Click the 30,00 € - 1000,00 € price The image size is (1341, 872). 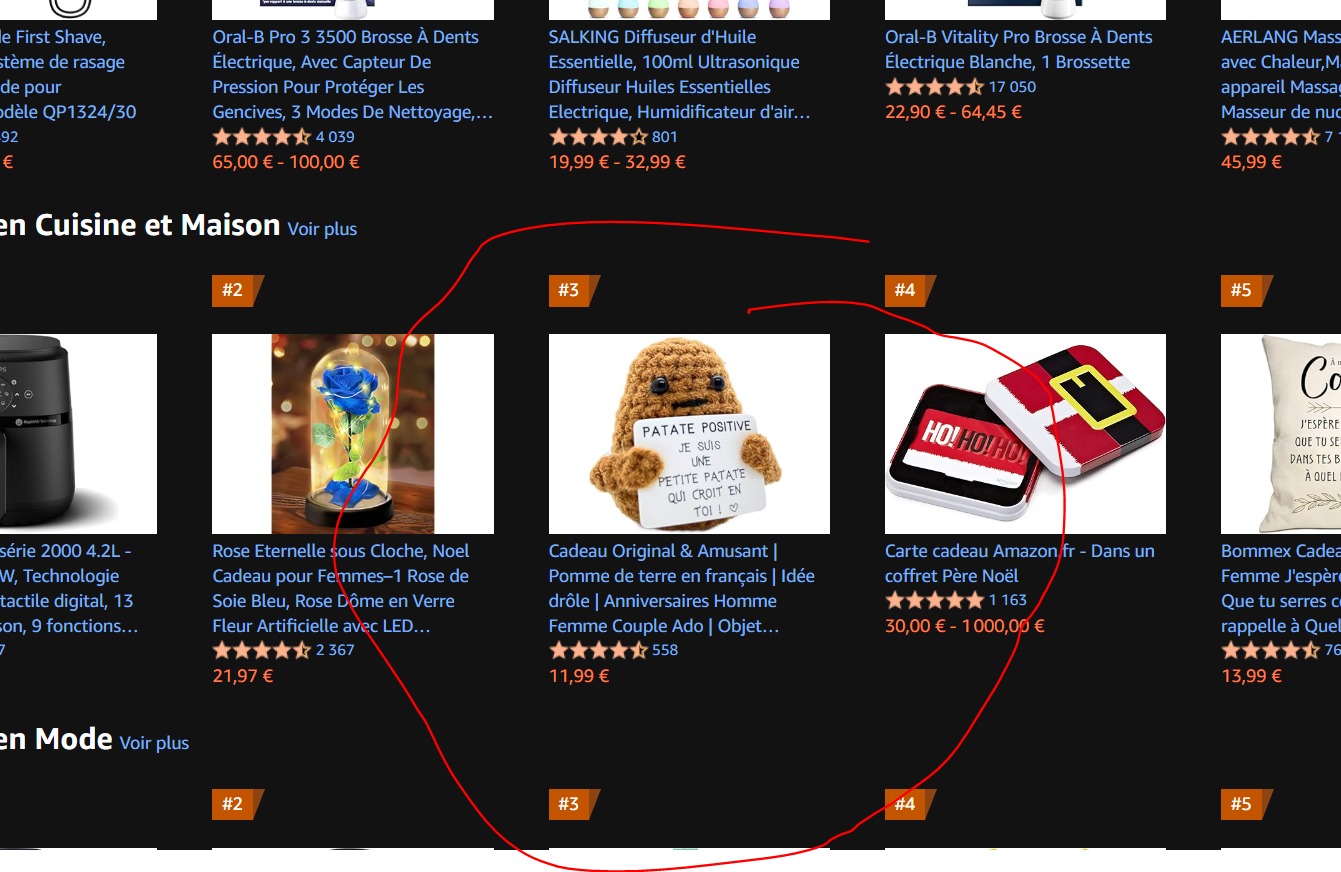click(x=965, y=626)
